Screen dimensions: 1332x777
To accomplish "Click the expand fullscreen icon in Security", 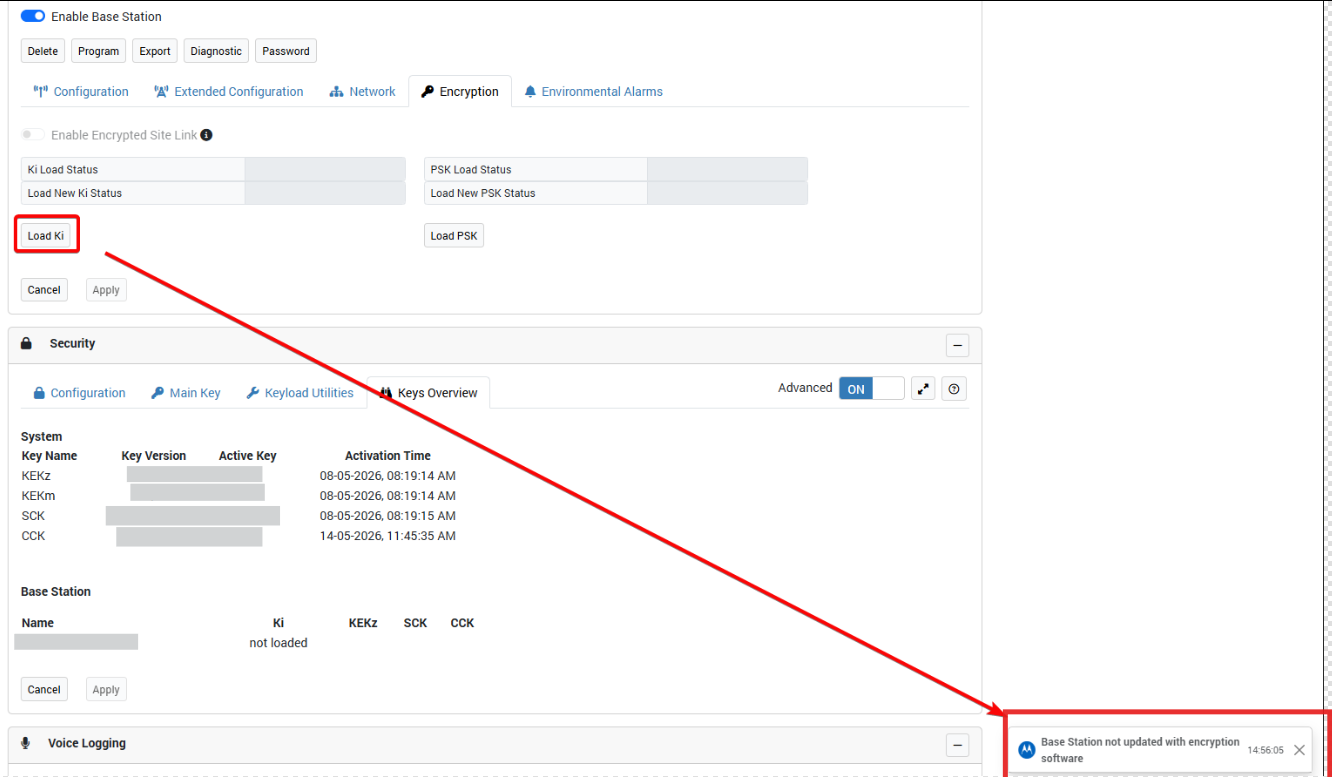I will (923, 389).
